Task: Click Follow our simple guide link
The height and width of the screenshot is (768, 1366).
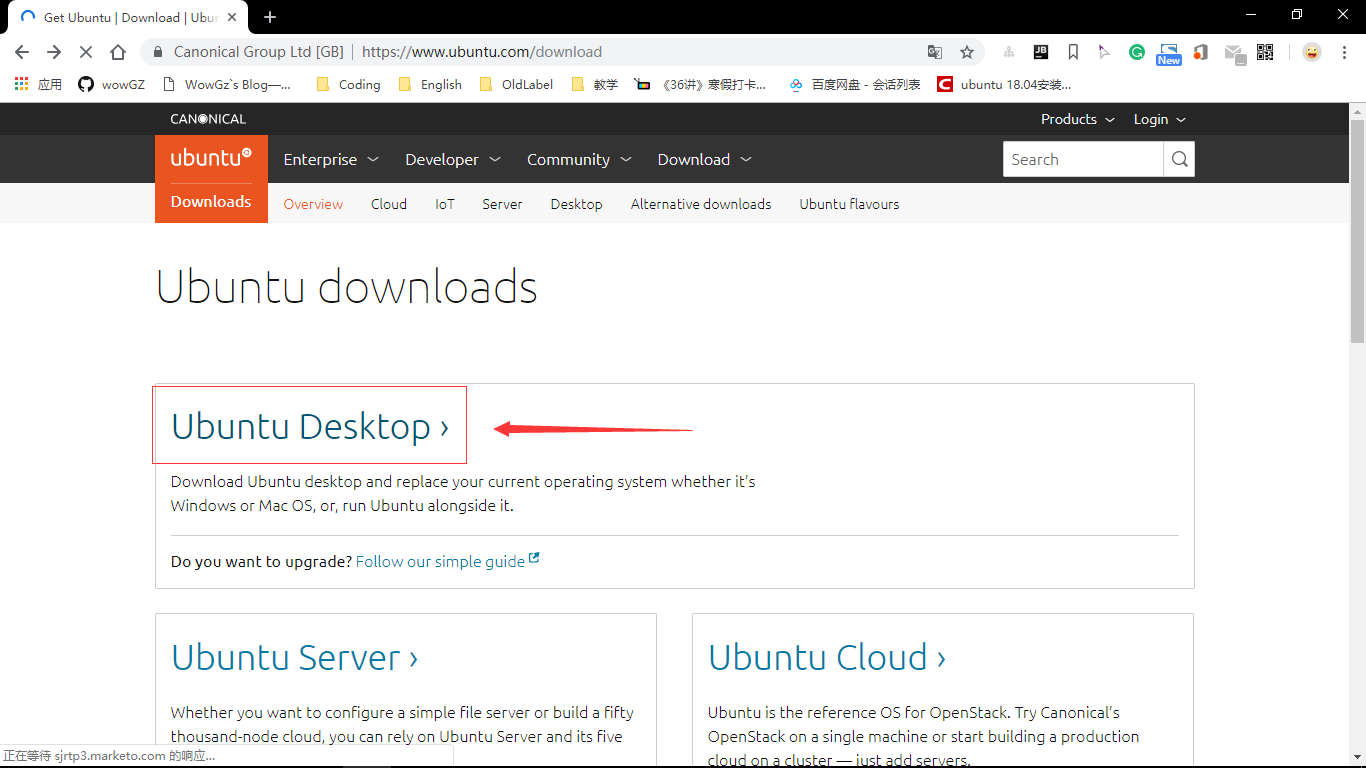Action: click(x=447, y=561)
